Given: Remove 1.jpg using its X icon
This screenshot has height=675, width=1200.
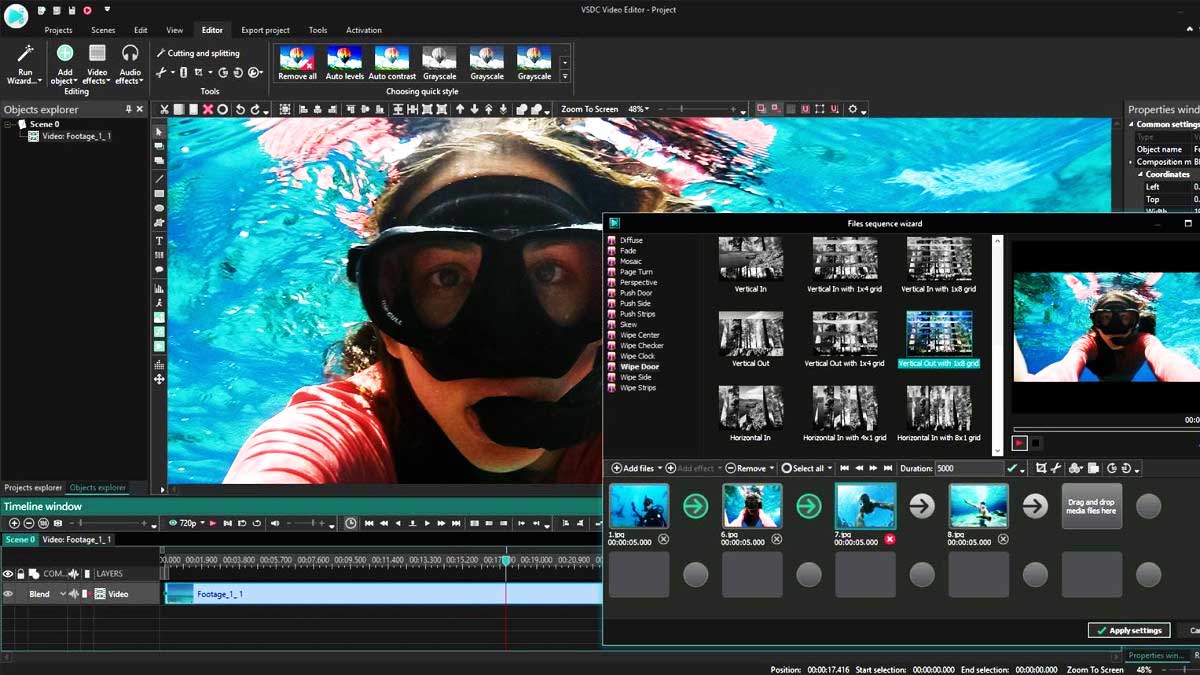Looking at the screenshot, I should pos(663,539).
